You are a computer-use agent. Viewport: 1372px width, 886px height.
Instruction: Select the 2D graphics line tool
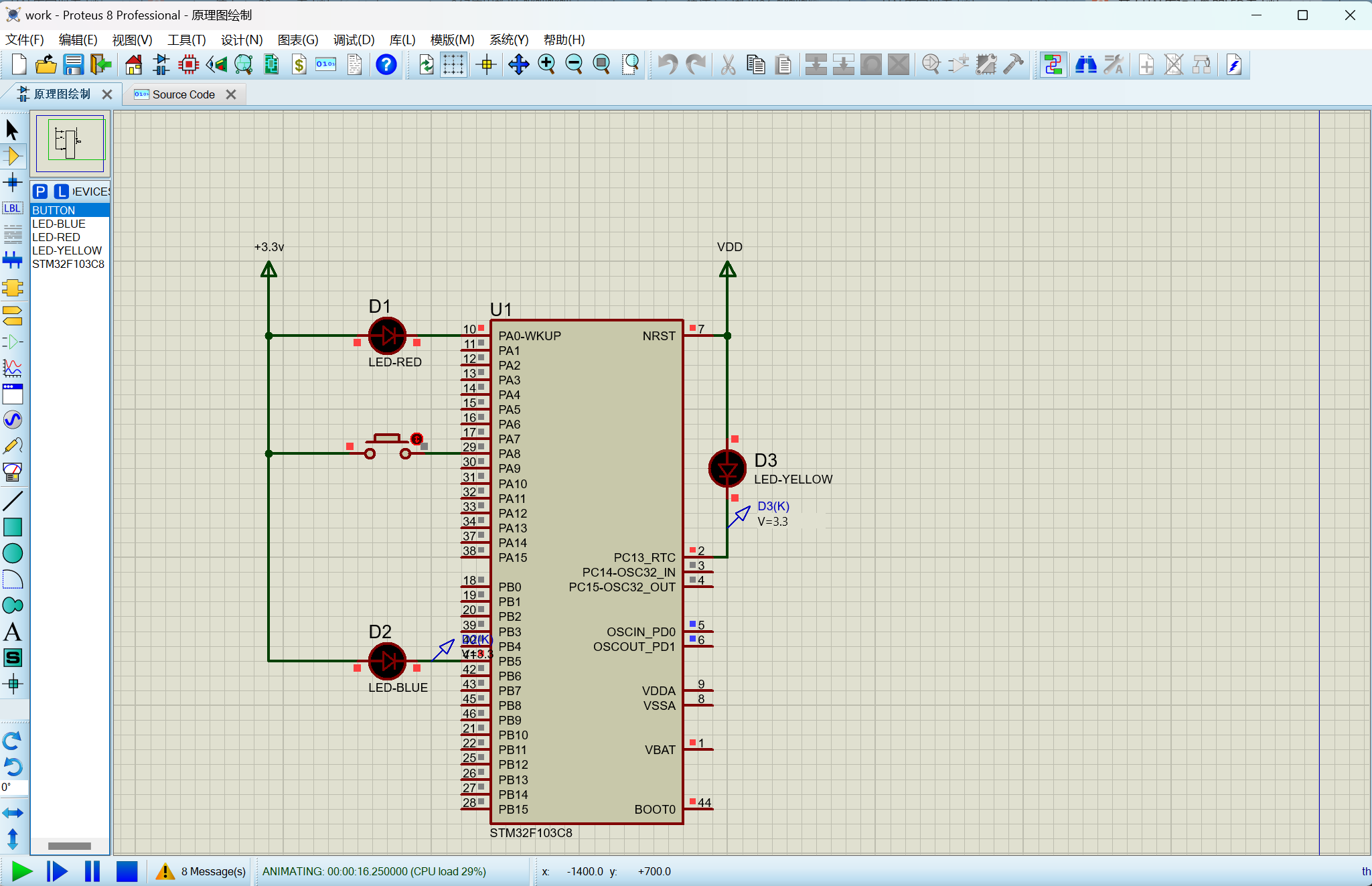pos(13,500)
